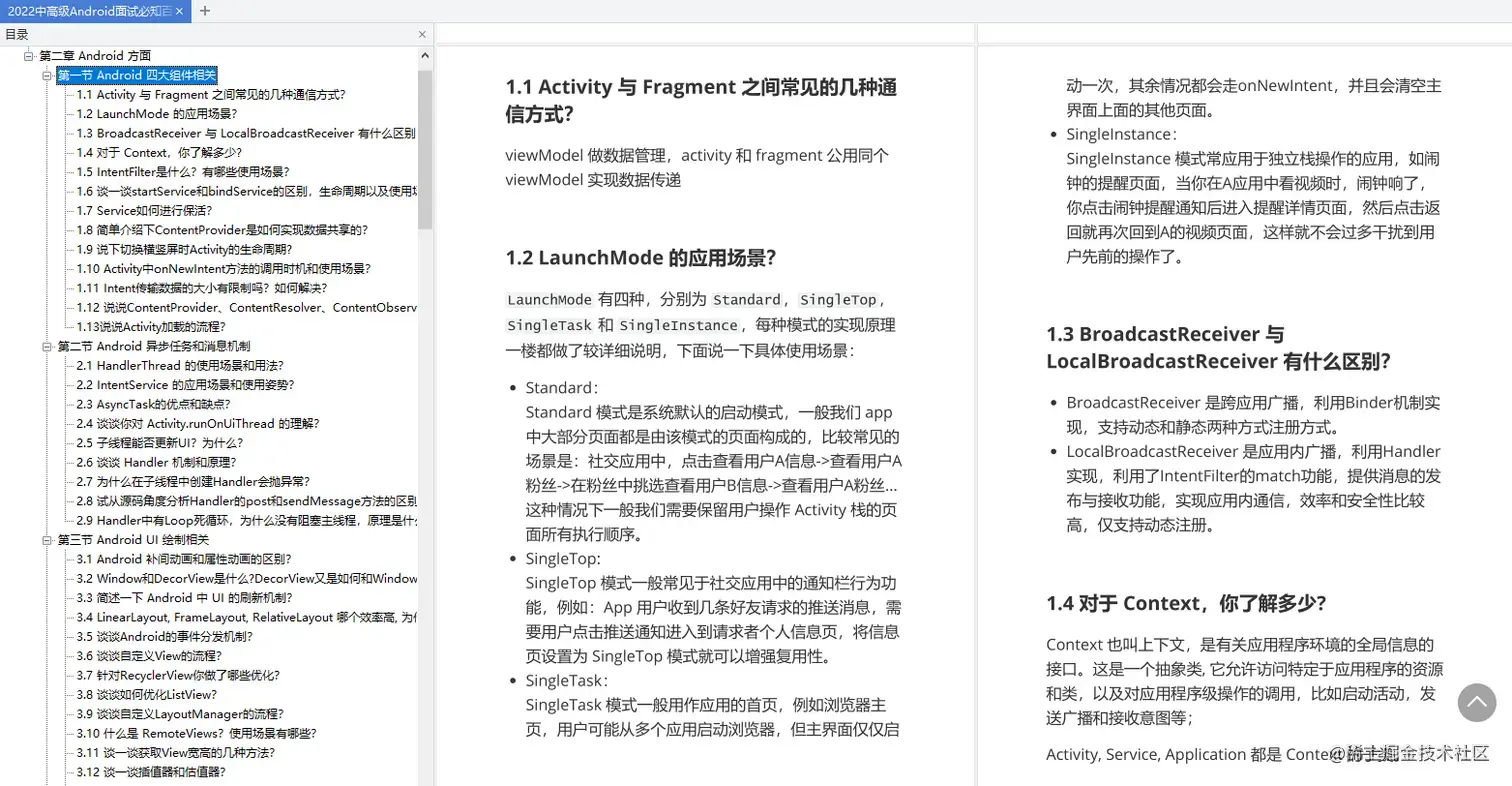Click the outline panel scrollbar thumb
The width and height of the screenshot is (1512, 786).
[425, 149]
